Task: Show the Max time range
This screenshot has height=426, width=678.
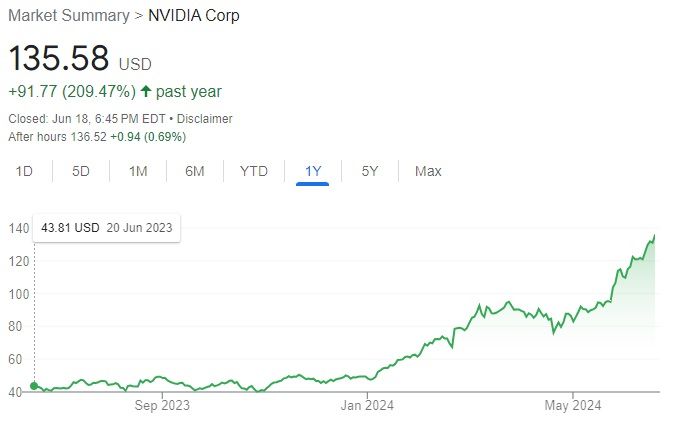Action: [x=428, y=171]
